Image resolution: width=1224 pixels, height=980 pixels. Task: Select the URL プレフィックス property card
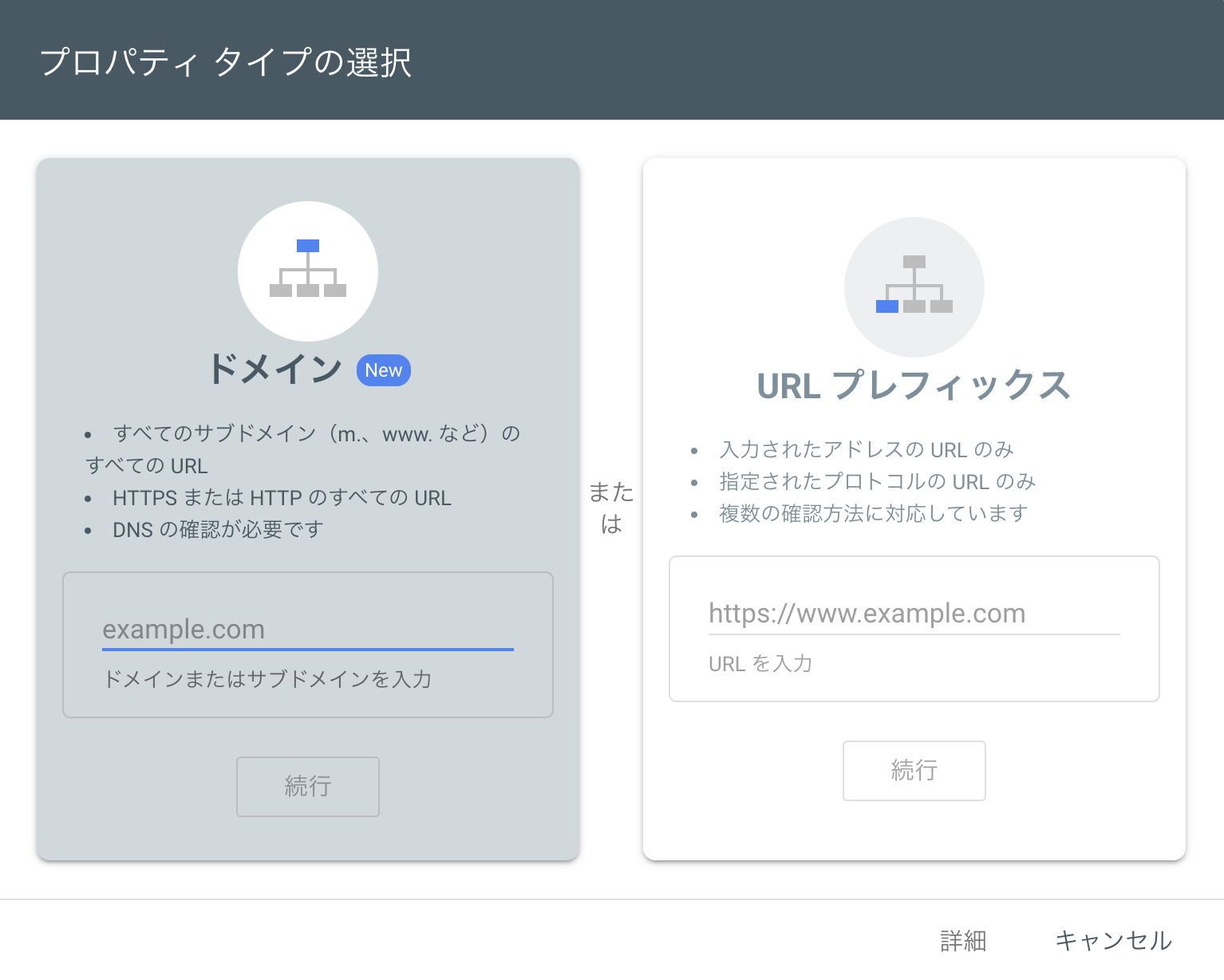tap(914, 511)
